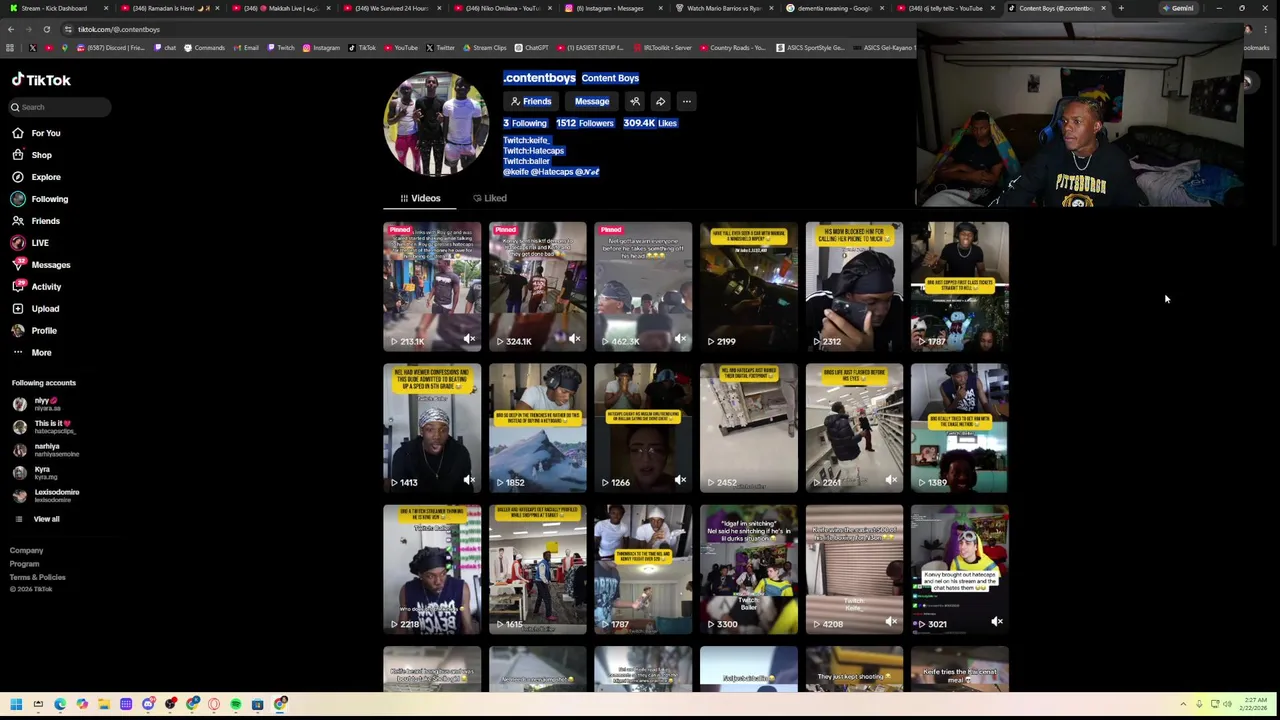This screenshot has height=720, width=1280.
Task: Switch to the dementia meaning Google tab
Action: pos(834,8)
